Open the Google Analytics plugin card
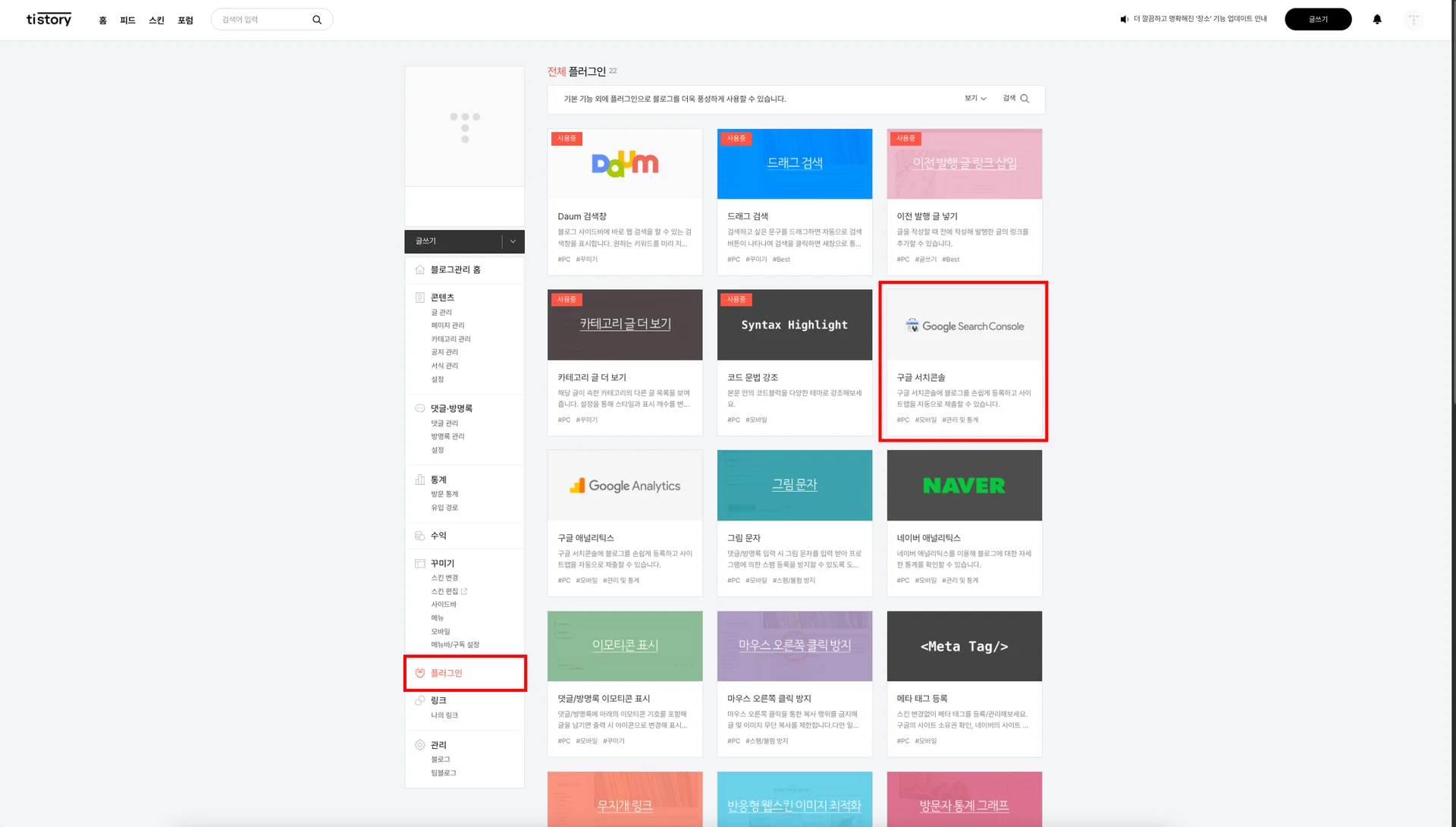1456x827 pixels. [625, 524]
